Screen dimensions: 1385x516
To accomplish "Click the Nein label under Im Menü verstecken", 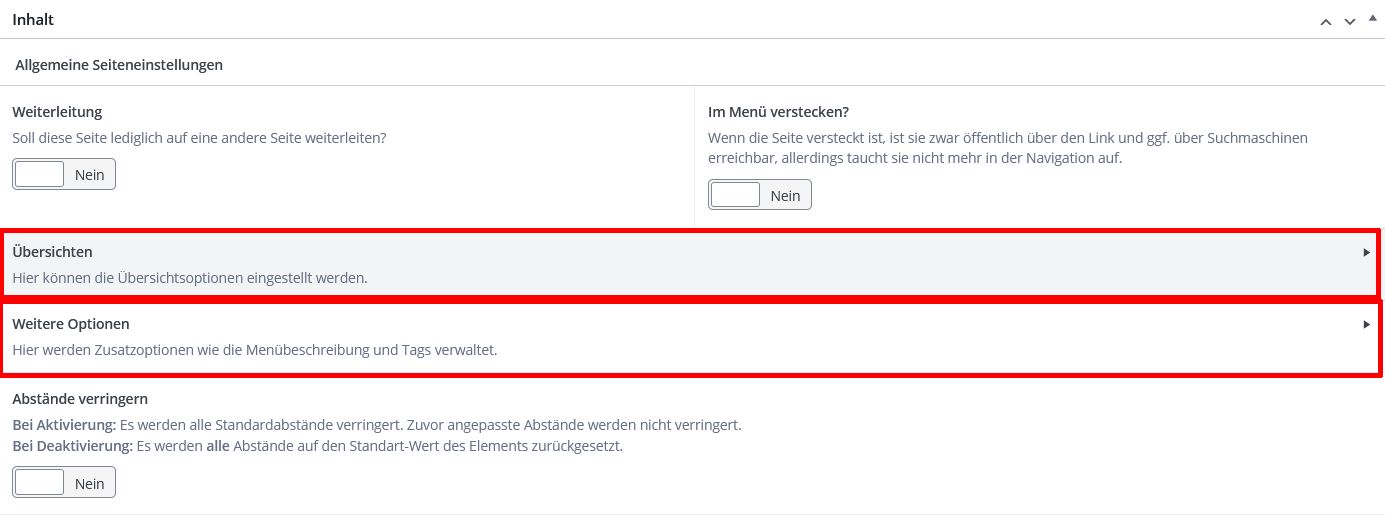I will 785,196.
